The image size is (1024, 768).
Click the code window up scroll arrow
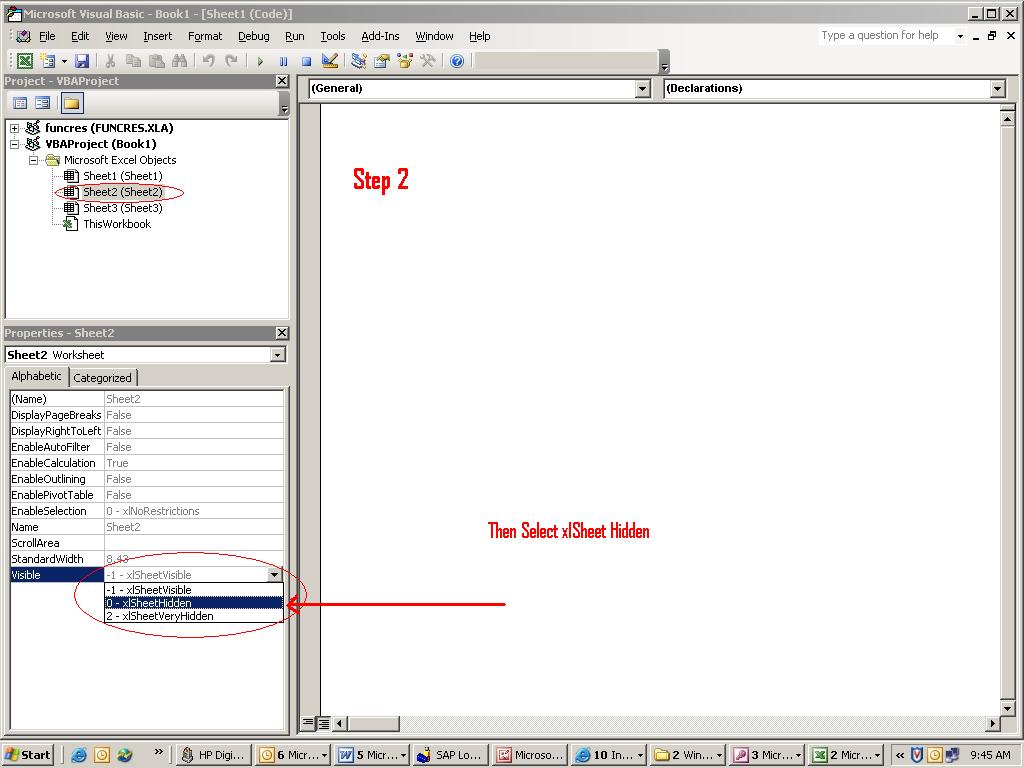point(1007,118)
